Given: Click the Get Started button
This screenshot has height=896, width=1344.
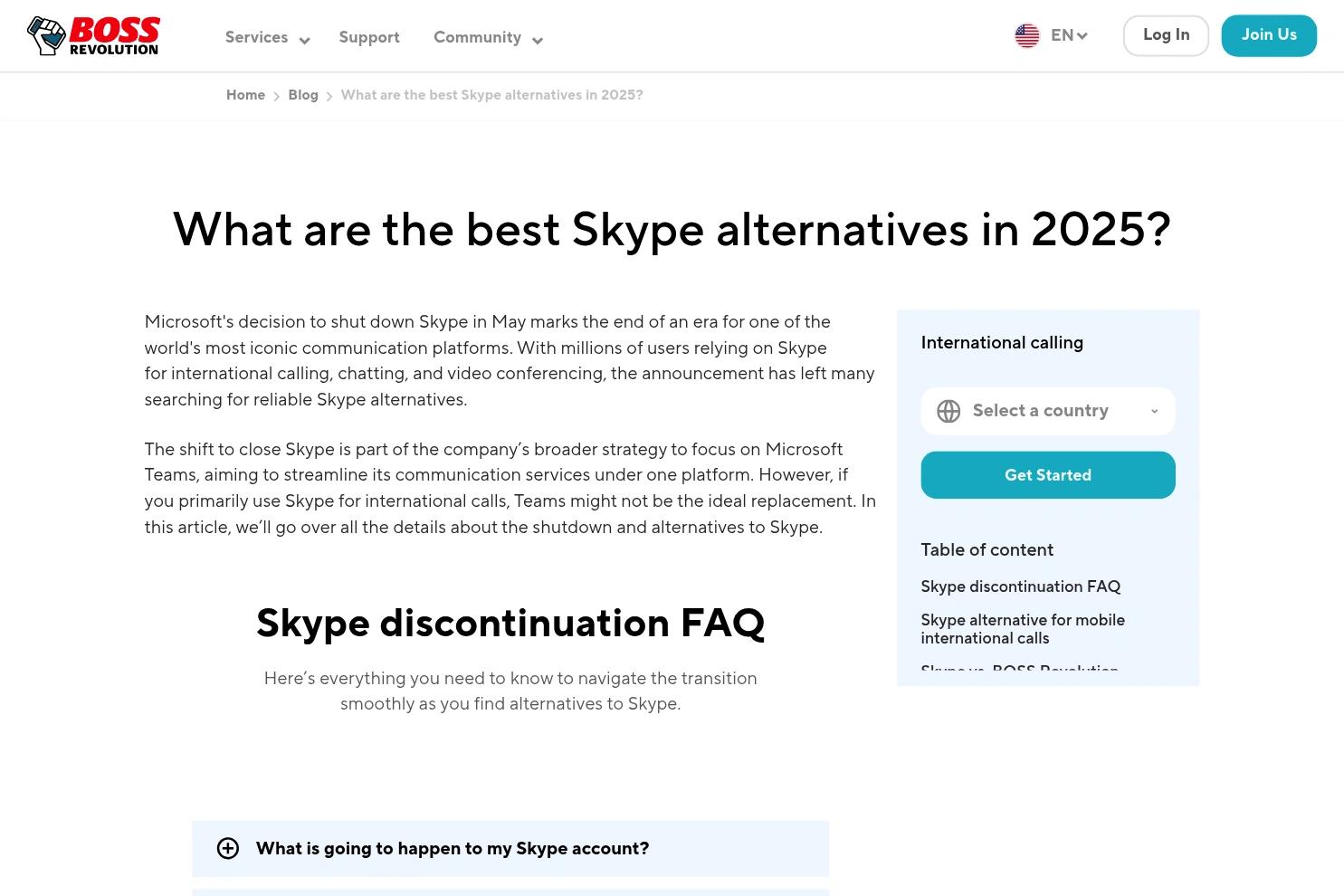Looking at the screenshot, I should (x=1048, y=475).
